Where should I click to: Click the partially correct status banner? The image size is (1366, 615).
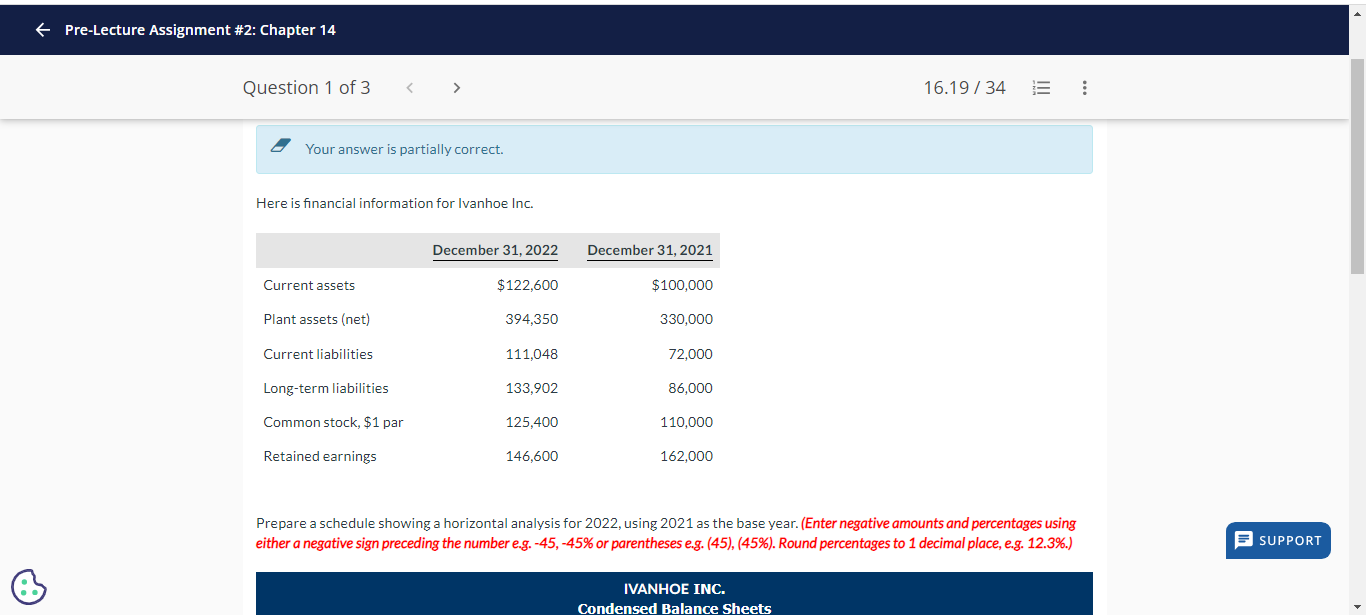(674, 149)
